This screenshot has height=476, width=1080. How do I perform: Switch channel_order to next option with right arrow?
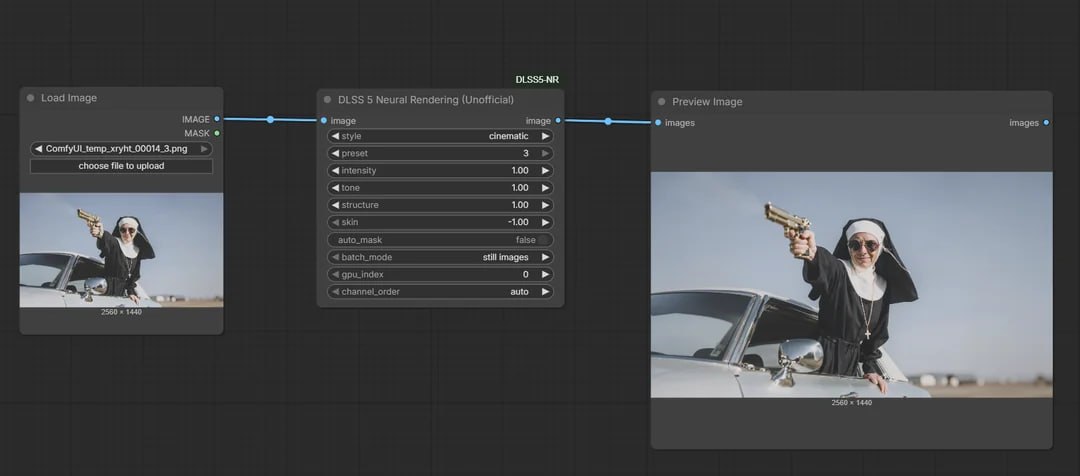click(x=545, y=291)
